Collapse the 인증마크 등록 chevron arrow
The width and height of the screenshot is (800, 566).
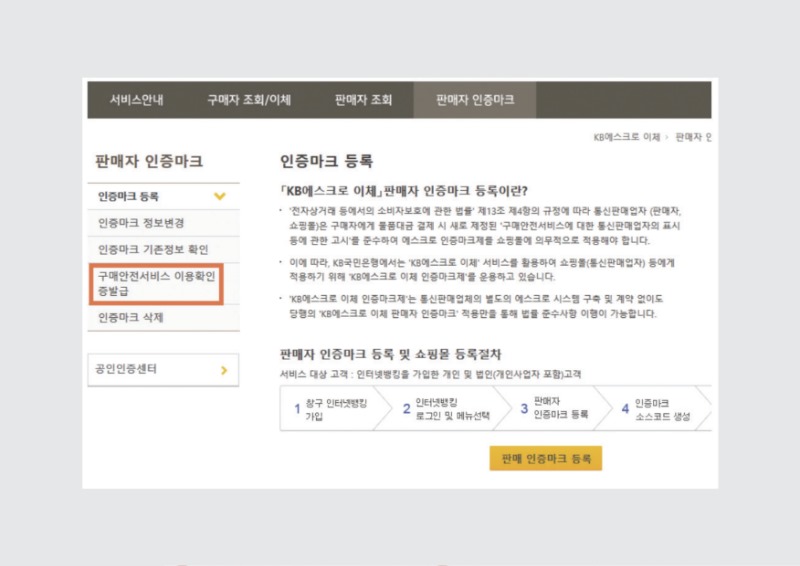tap(220, 197)
